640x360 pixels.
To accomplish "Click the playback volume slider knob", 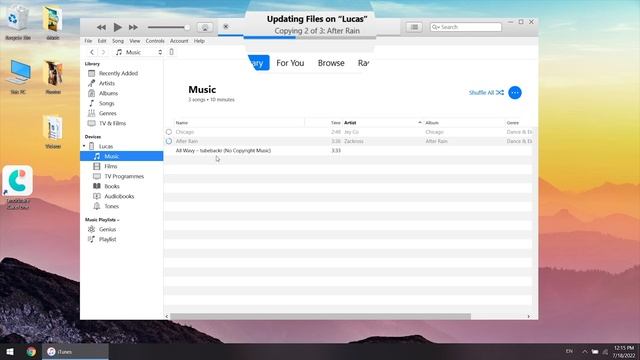I will (187, 27).
